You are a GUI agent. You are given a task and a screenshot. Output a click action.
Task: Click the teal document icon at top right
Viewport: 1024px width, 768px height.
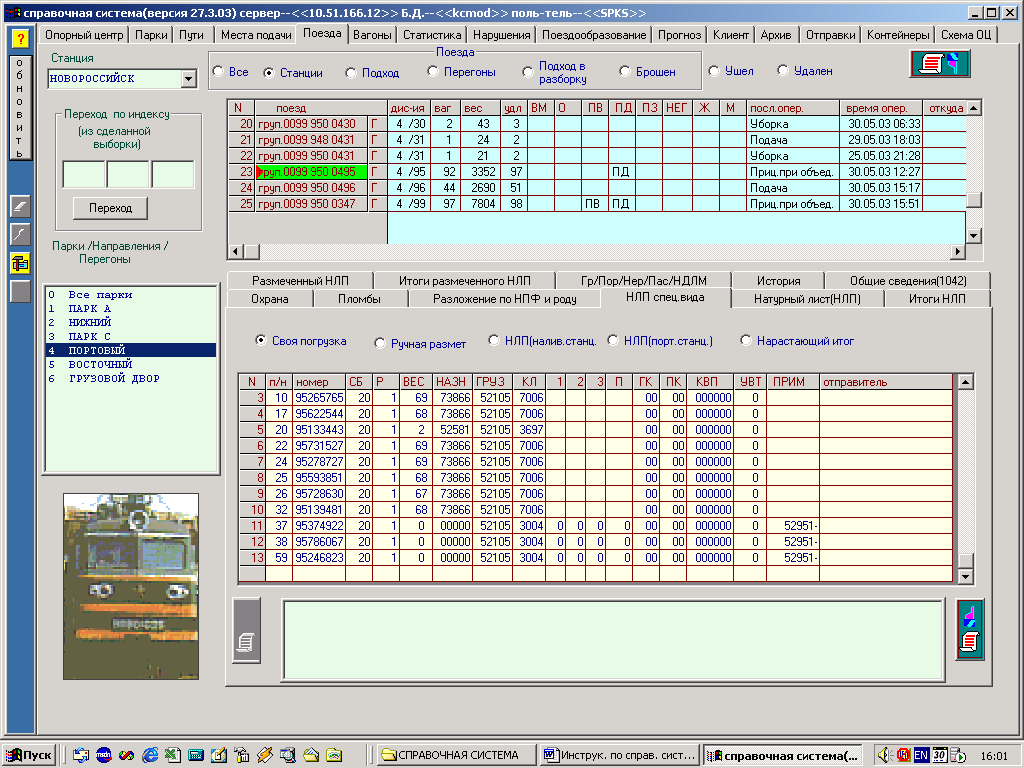[x=939, y=64]
